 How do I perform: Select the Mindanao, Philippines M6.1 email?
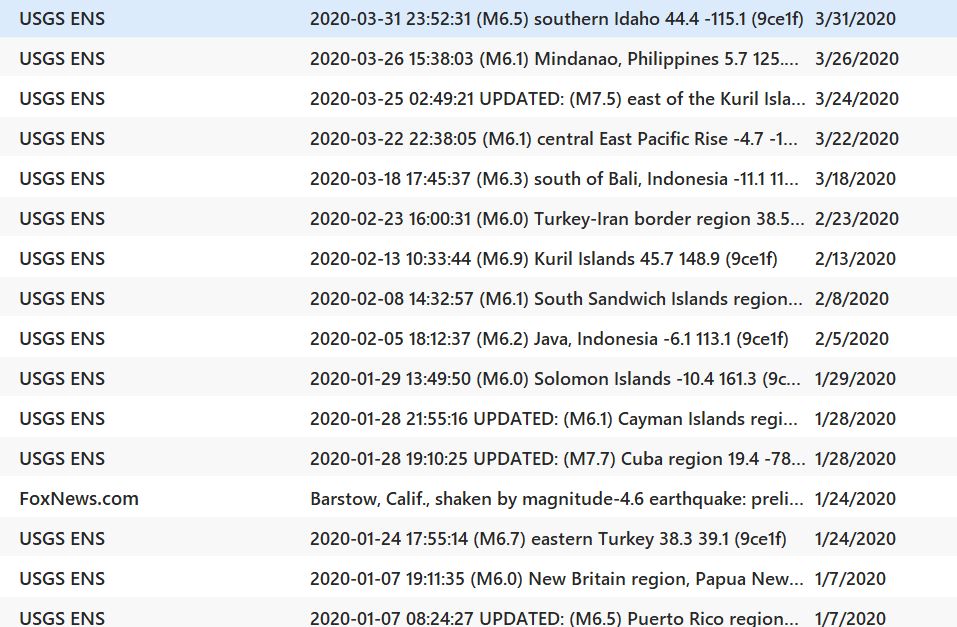point(556,59)
